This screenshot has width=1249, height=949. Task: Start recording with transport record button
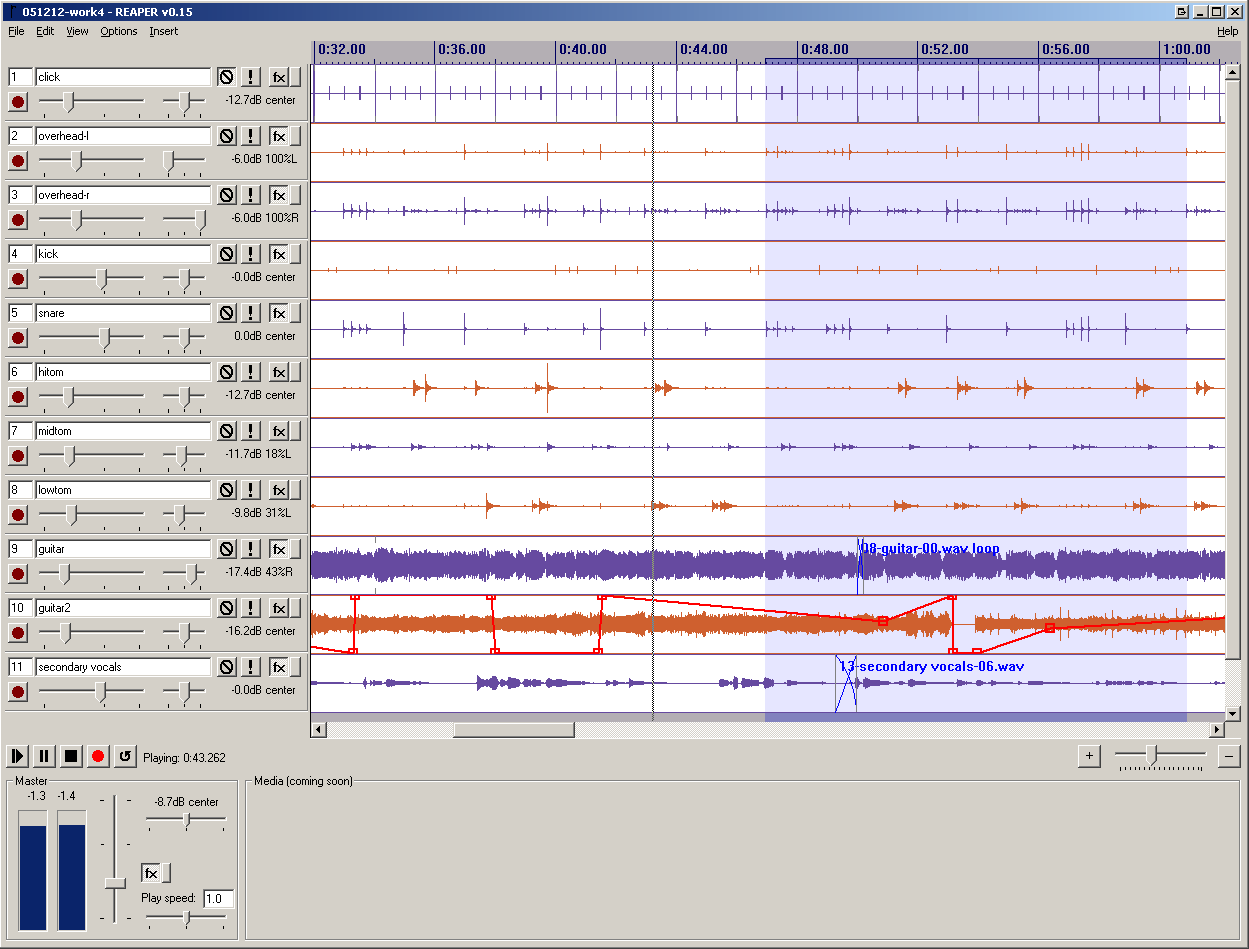coord(98,756)
